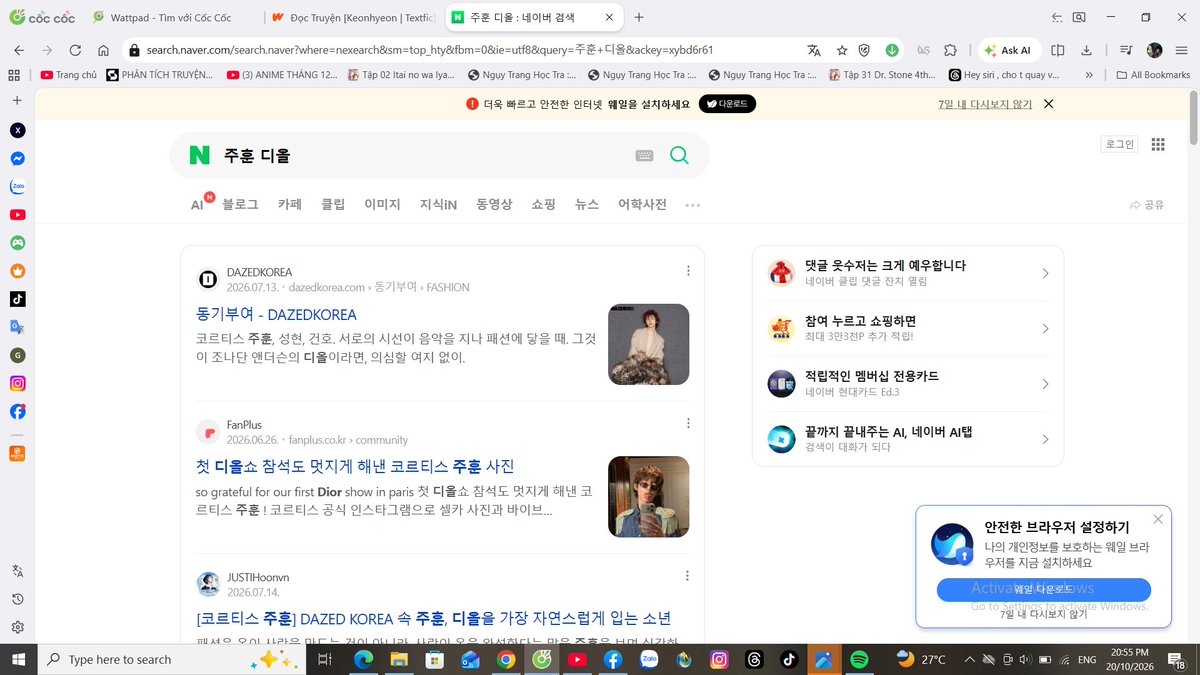Open the AI search tab

198,204
